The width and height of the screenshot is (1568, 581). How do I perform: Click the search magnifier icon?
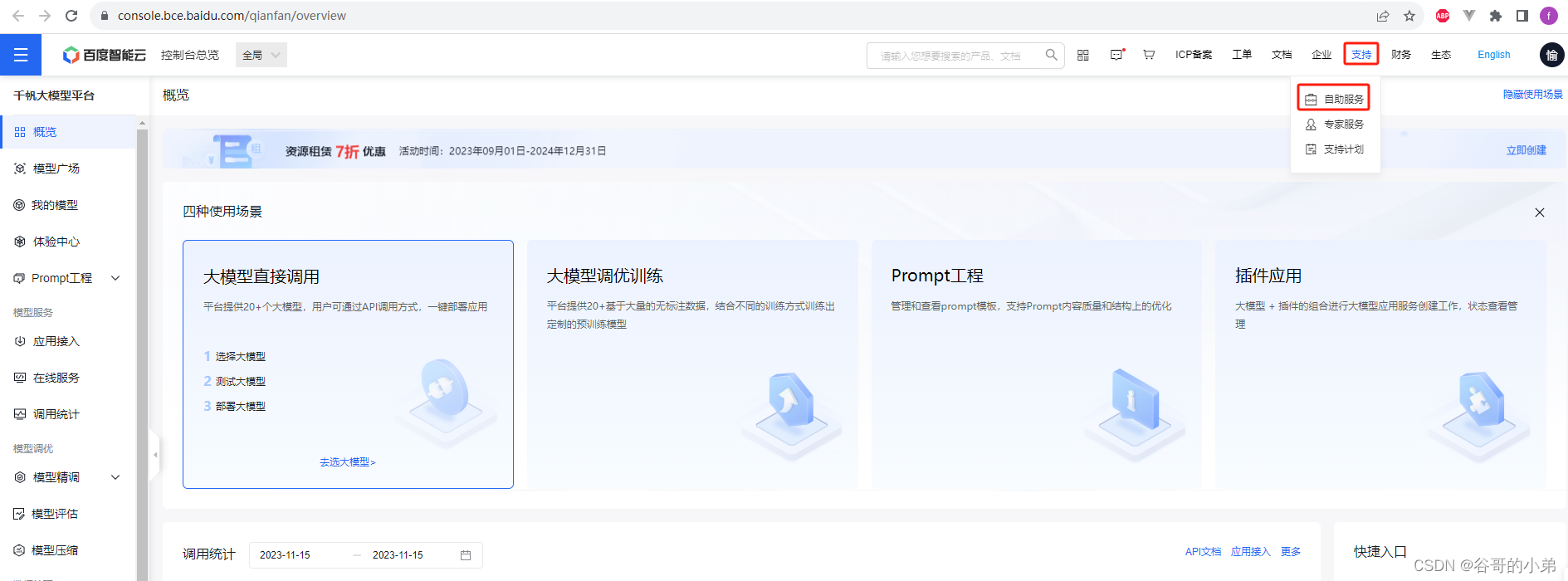(1051, 55)
